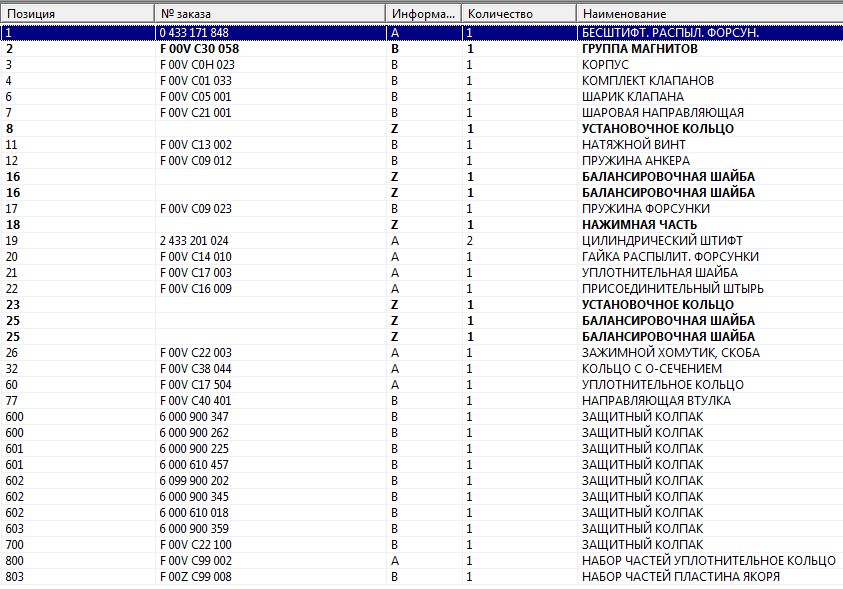This screenshot has height=589, width=843.
Task: Click order number 6 000 900 347
Action: click(x=194, y=417)
